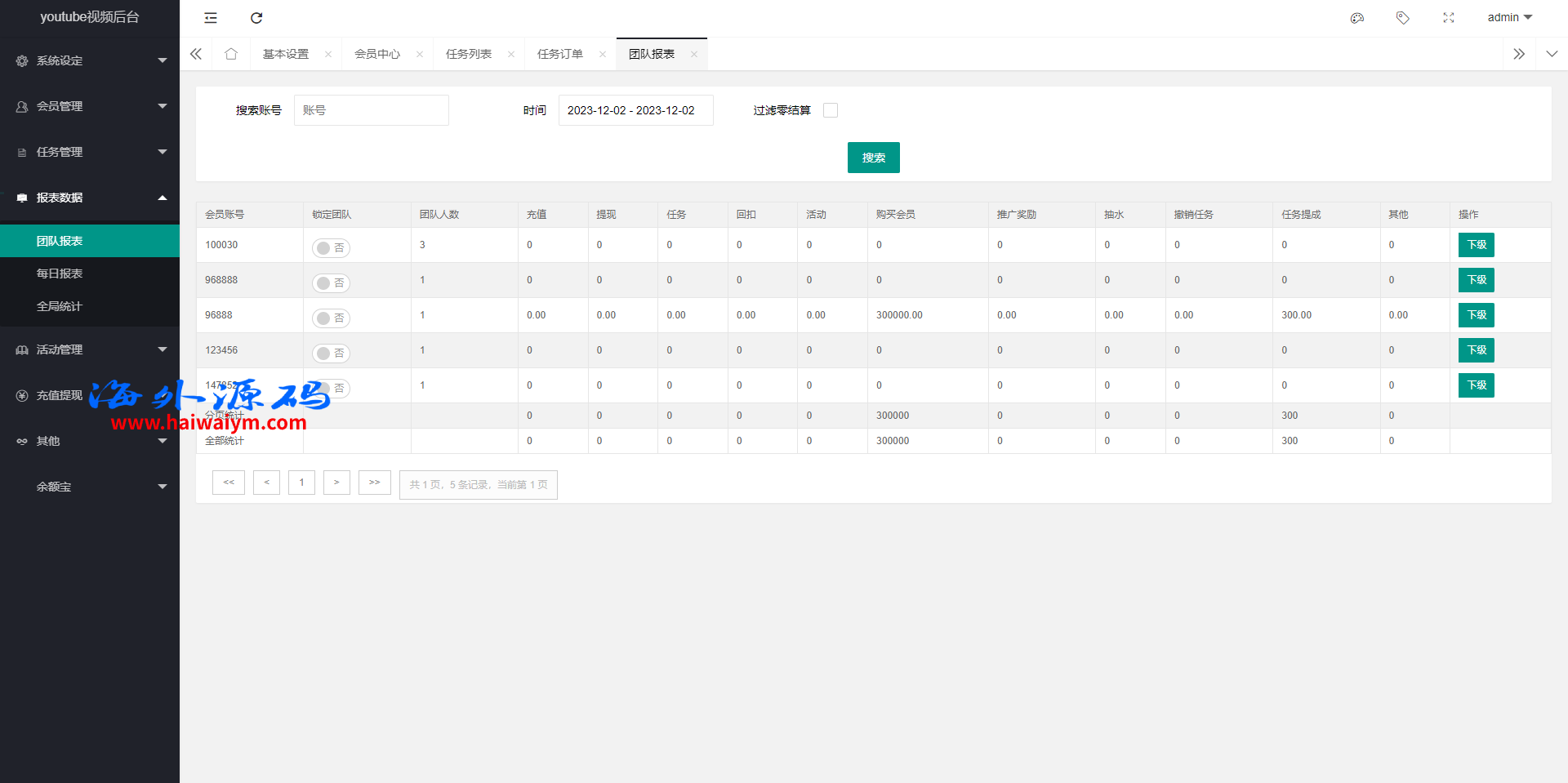Viewport: 1568px width, 783px height.
Task: Click the tag note icon in the header
Action: click(x=1403, y=18)
